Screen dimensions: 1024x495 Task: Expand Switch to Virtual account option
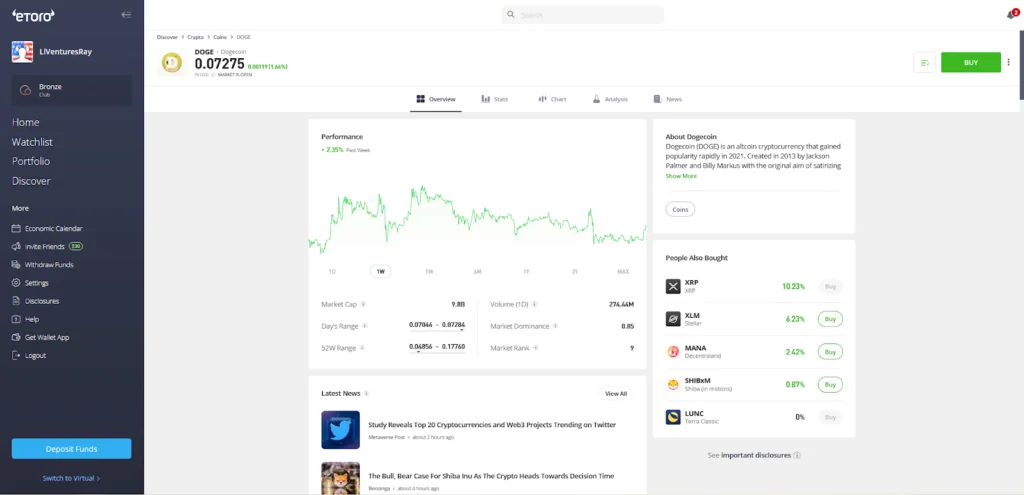[x=71, y=478]
